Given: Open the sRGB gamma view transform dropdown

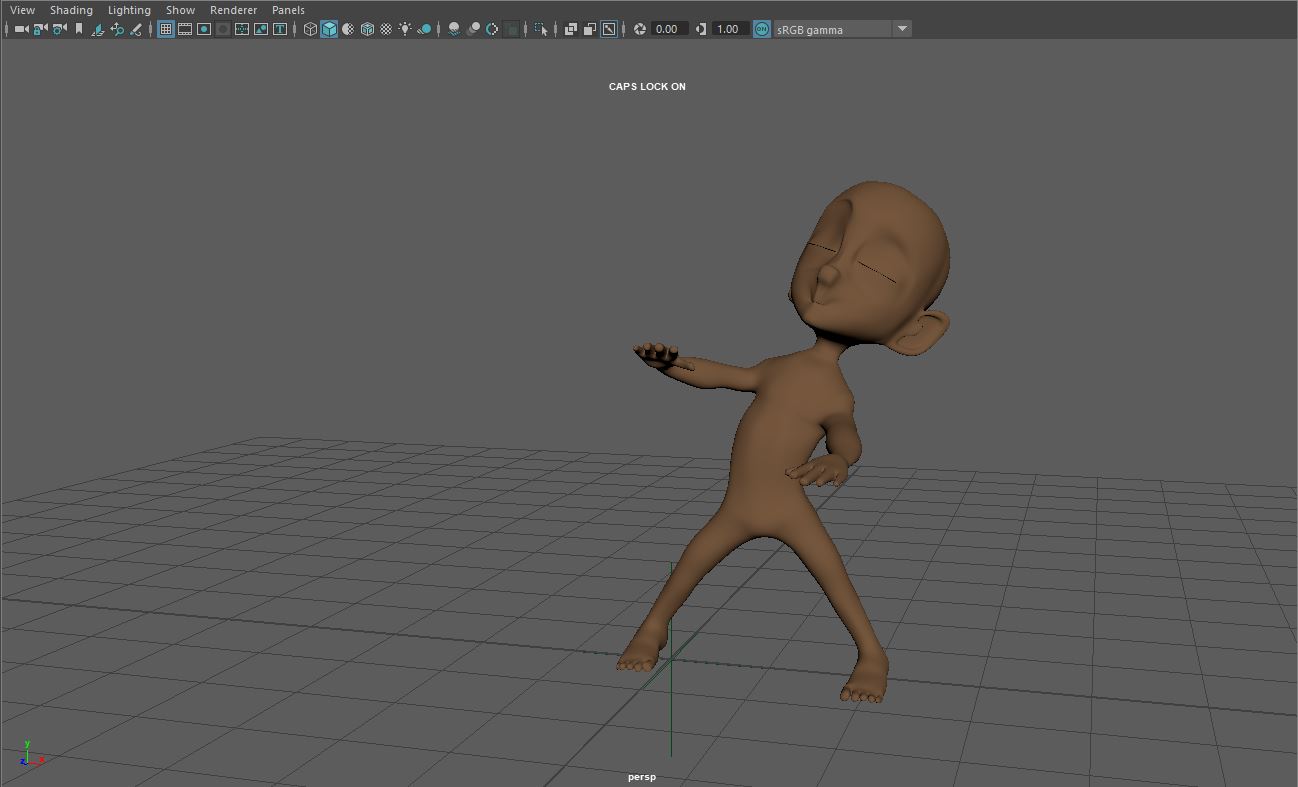Looking at the screenshot, I should [x=842, y=29].
